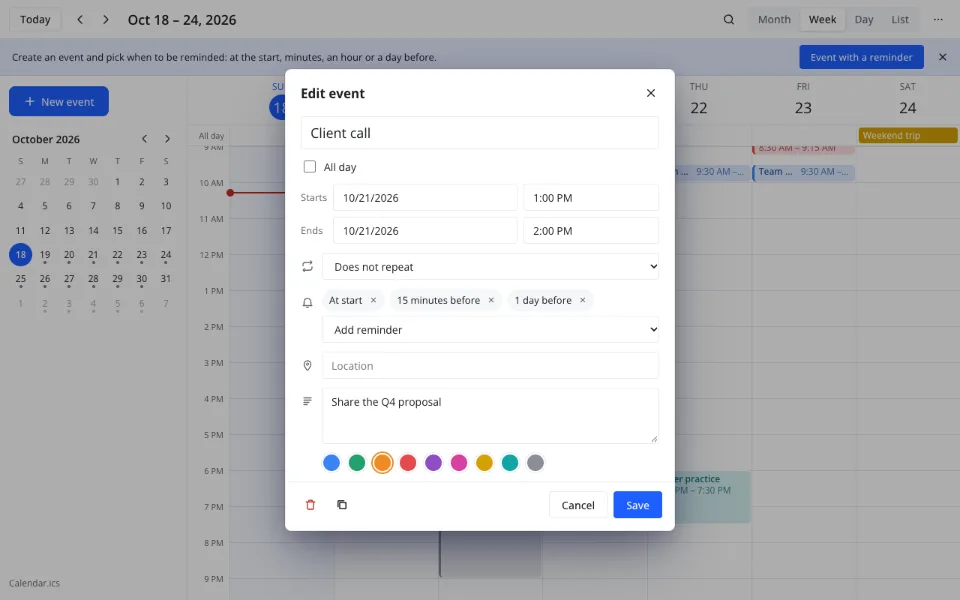The height and width of the screenshot is (600, 960).
Task: Select the yellow color swatch
Action: tap(484, 463)
